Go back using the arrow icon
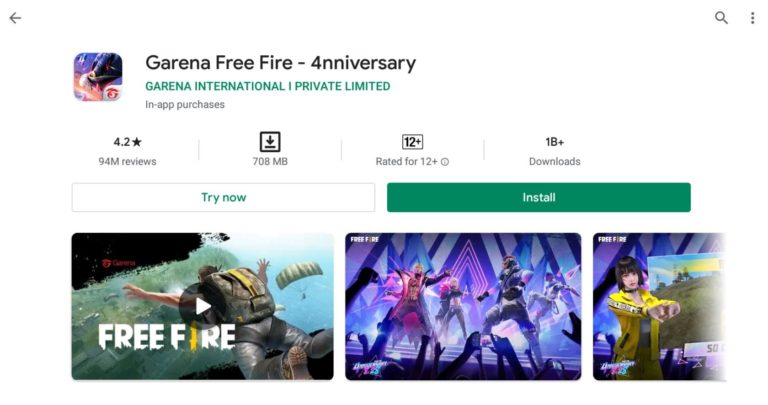Screen dimensions: 768x405 [x=15, y=18]
